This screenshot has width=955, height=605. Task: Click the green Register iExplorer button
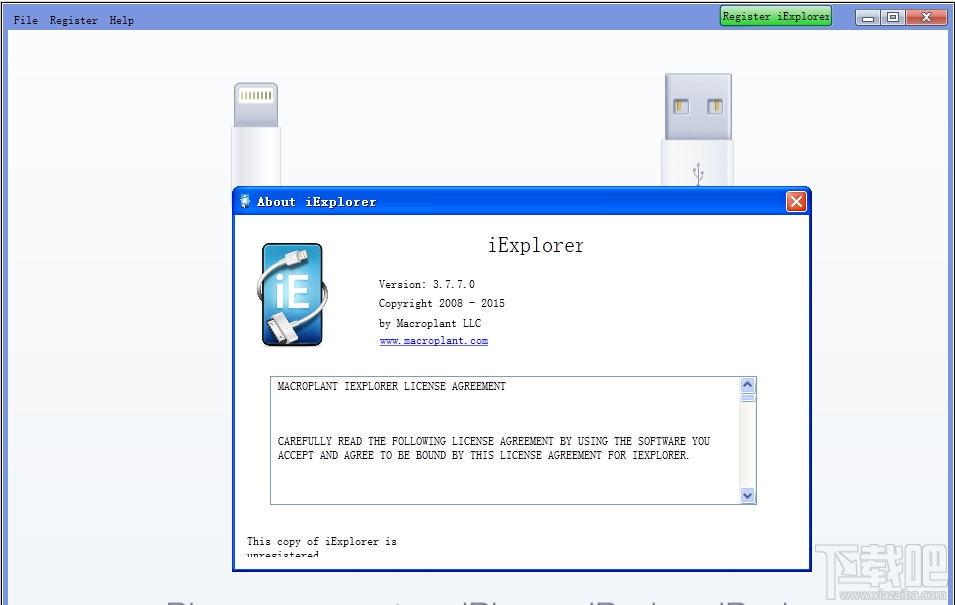pos(776,16)
